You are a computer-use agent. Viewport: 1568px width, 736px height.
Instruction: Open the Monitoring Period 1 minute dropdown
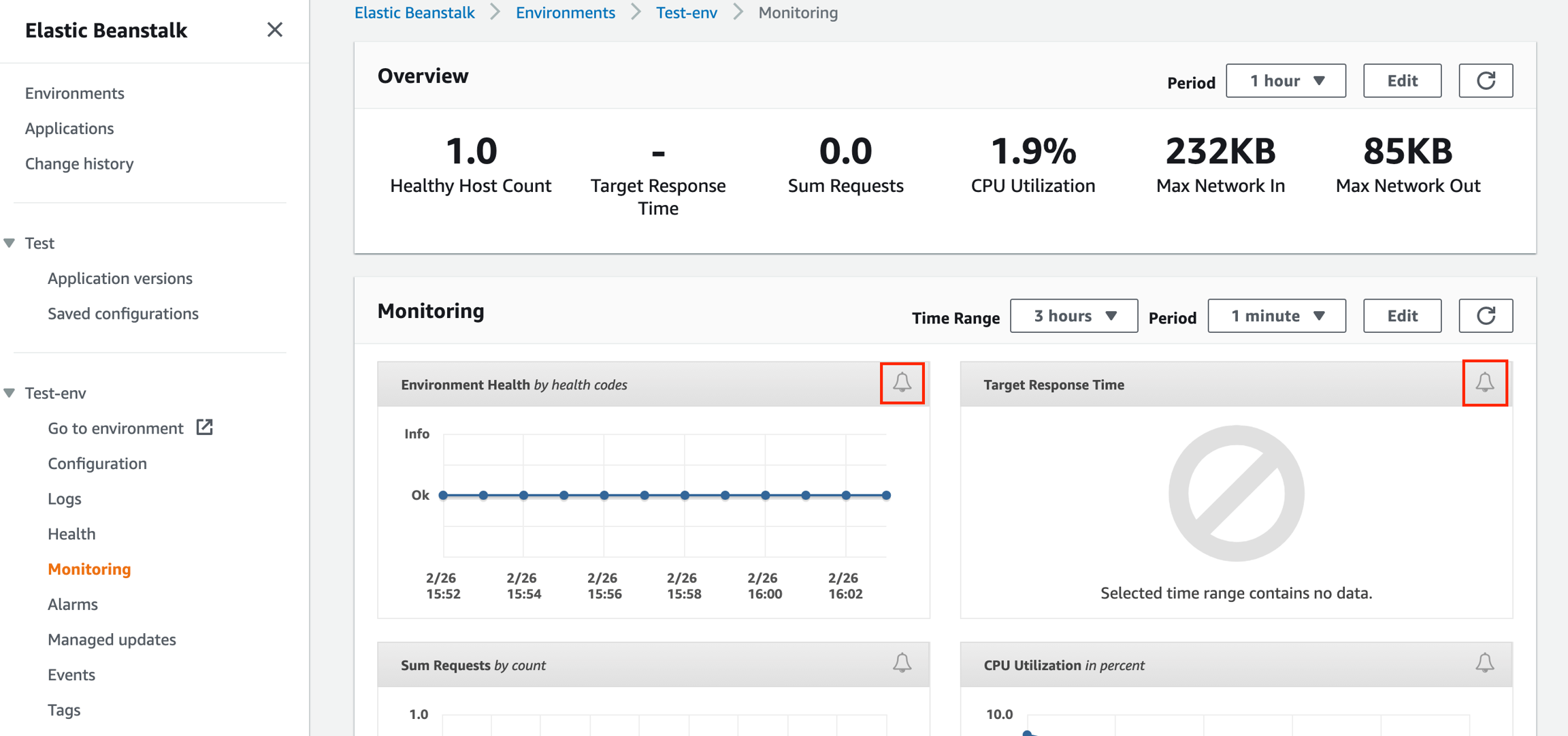[1277, 316]
